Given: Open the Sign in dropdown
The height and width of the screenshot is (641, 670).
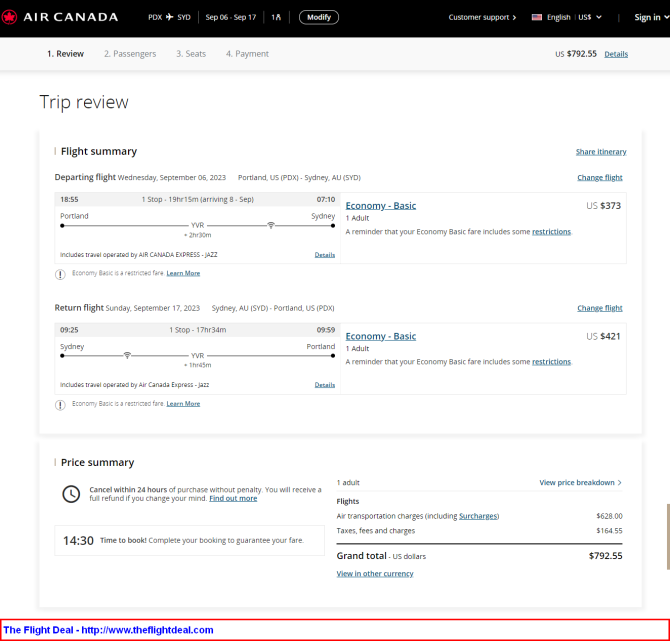Looking at the screenshot, I should click(651, 17).
